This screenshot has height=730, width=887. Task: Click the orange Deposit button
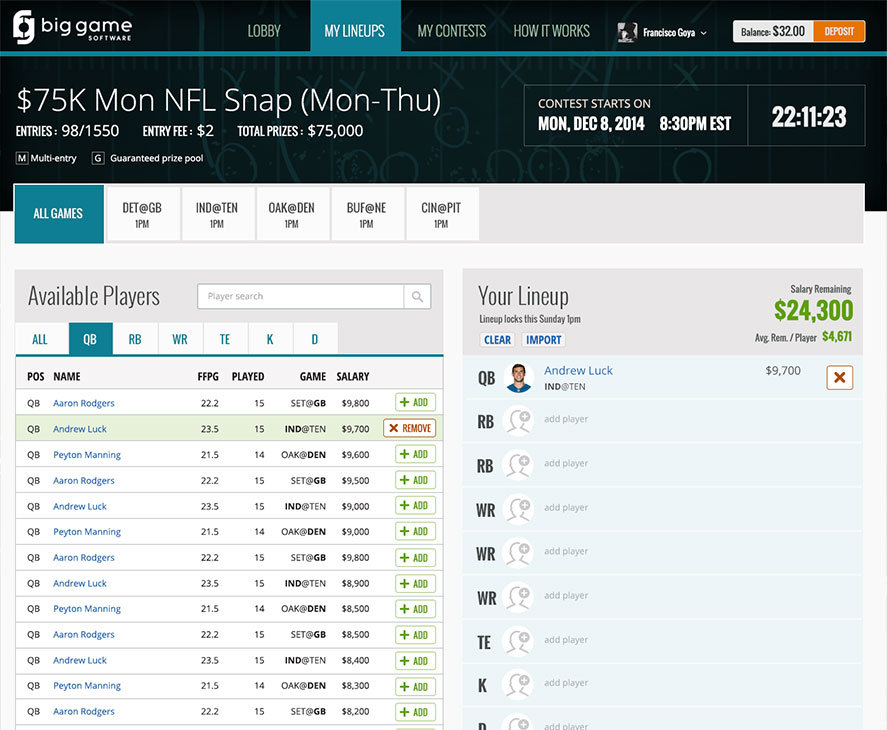(x=839, y=31)
